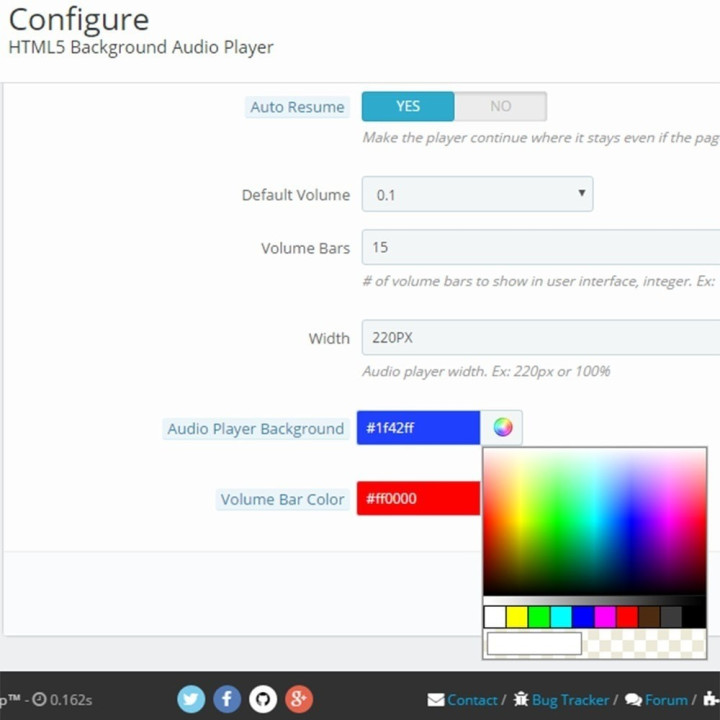
Task: Click the 'Make the player continue' hint text
Action: tap(540, 137)
